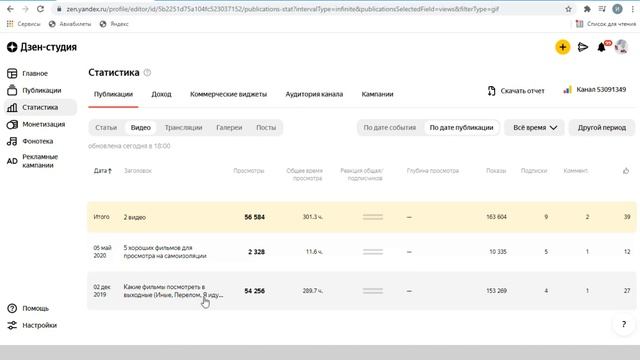
Task: Click the floating question mark help button
Action: [623, 324]
